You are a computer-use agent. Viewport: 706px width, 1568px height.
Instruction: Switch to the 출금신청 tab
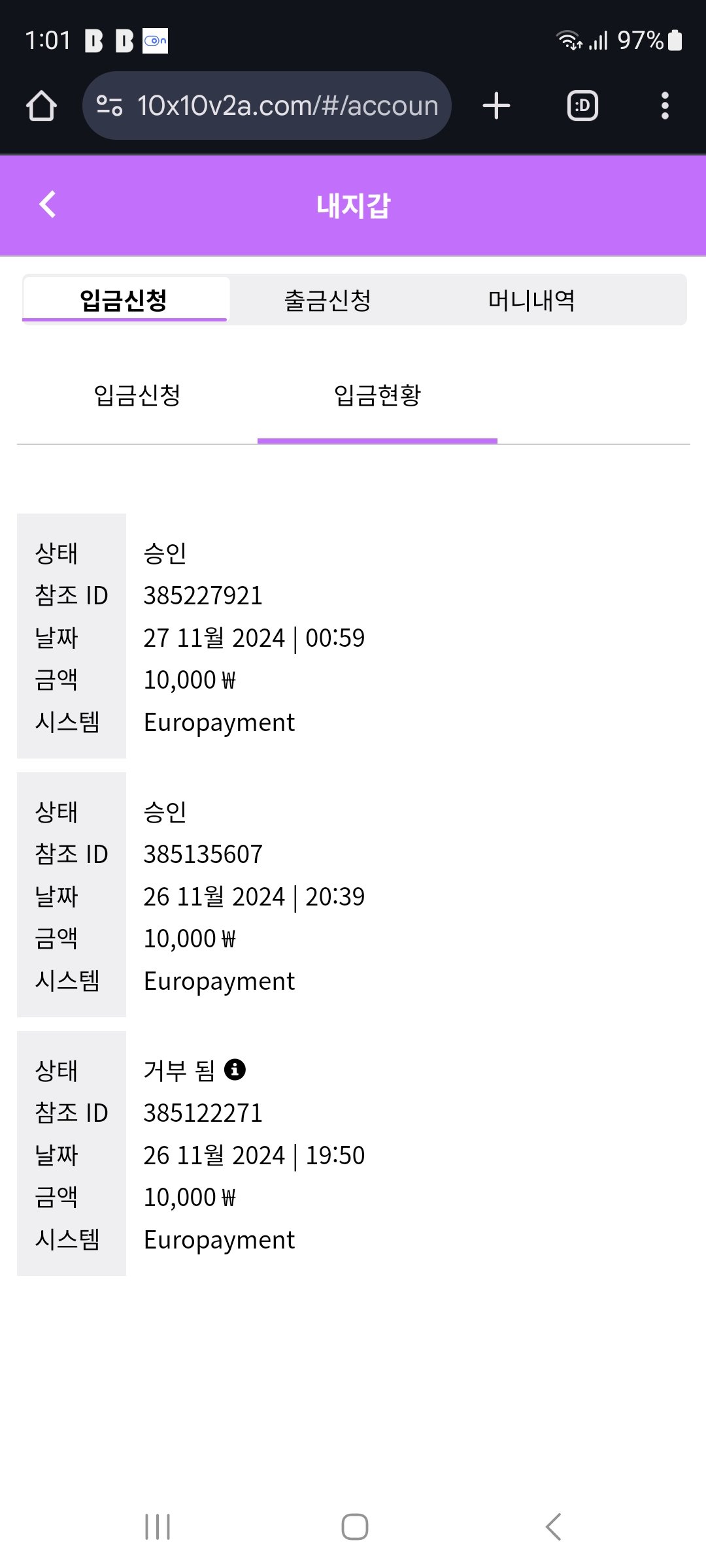(328, 301)
